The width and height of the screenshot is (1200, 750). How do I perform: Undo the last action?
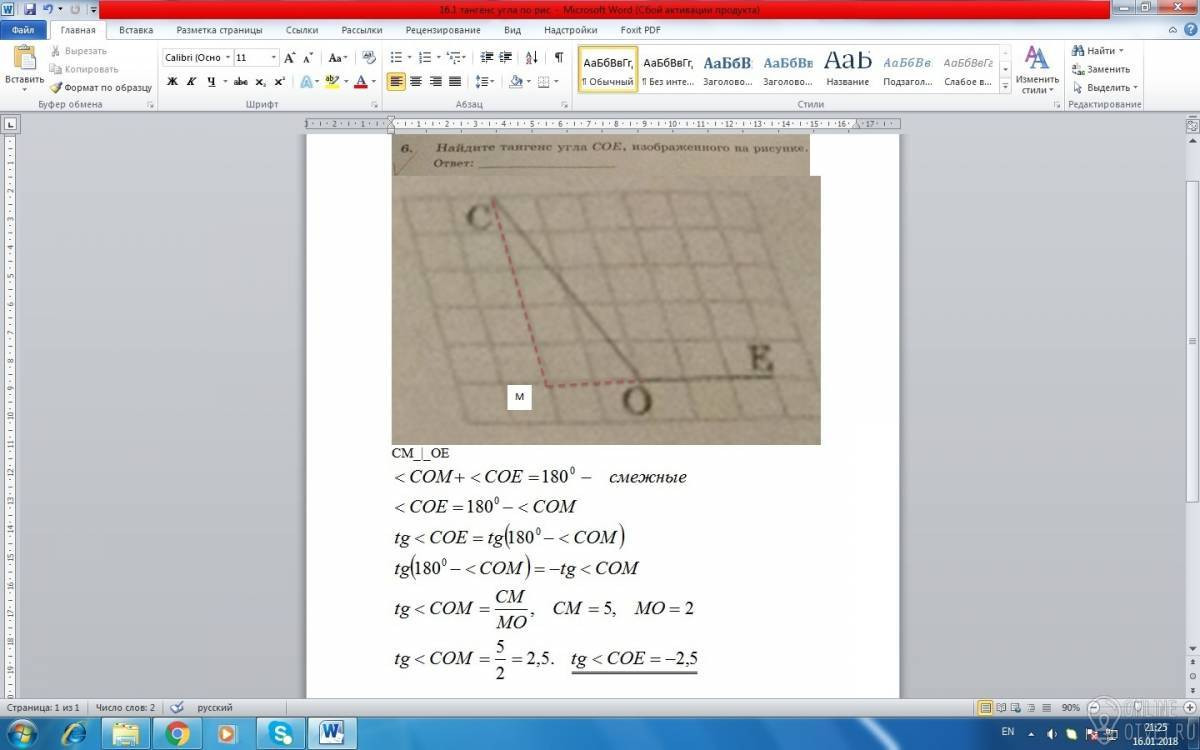(x=47, y=9)
